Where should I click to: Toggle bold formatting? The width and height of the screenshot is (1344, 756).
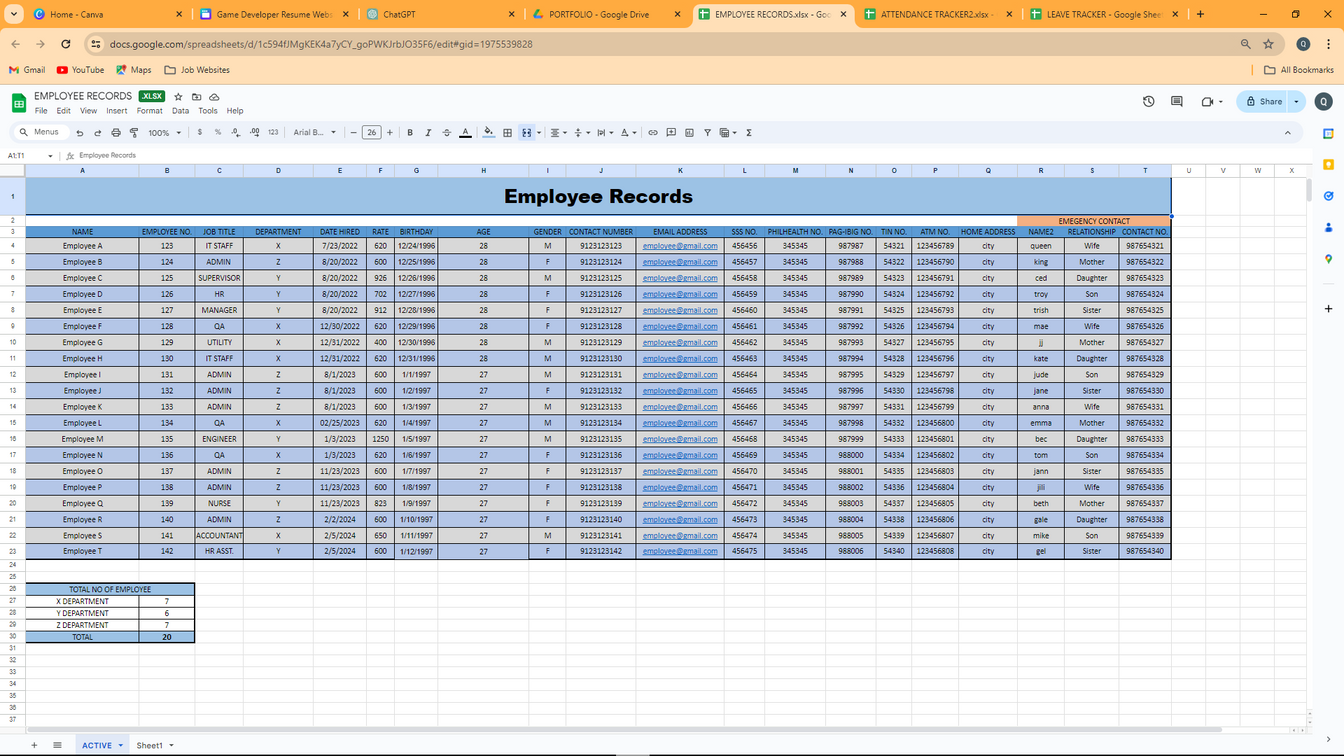coord(410,133)
